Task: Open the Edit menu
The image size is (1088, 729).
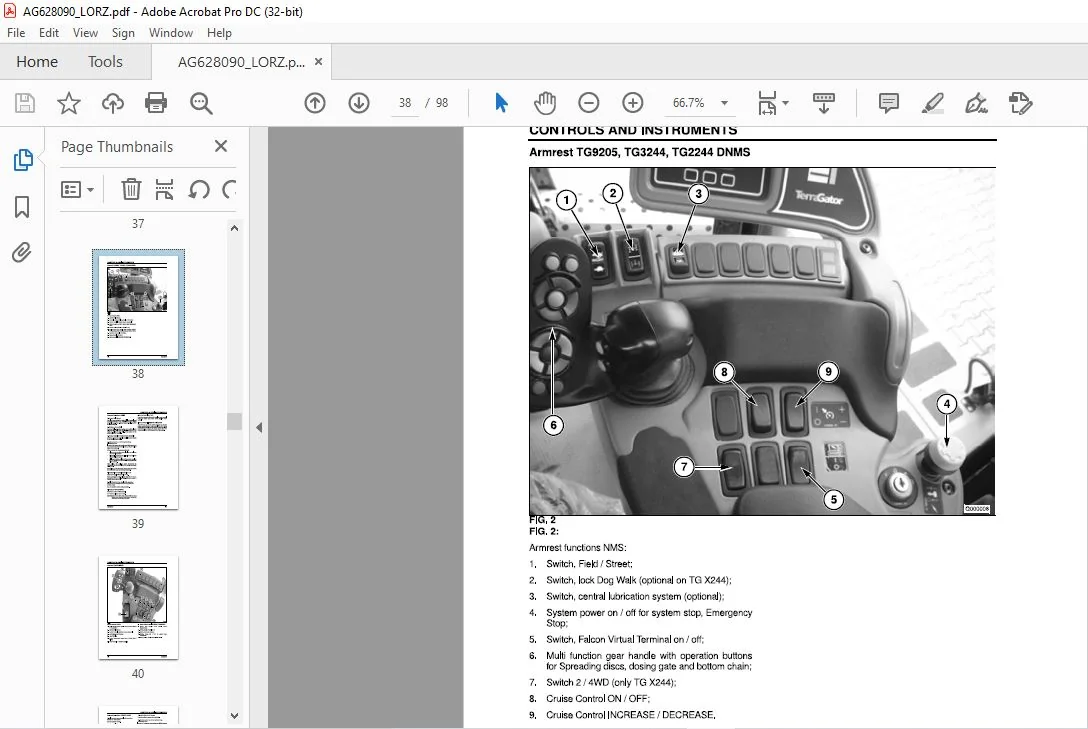Action: [49, 33]
